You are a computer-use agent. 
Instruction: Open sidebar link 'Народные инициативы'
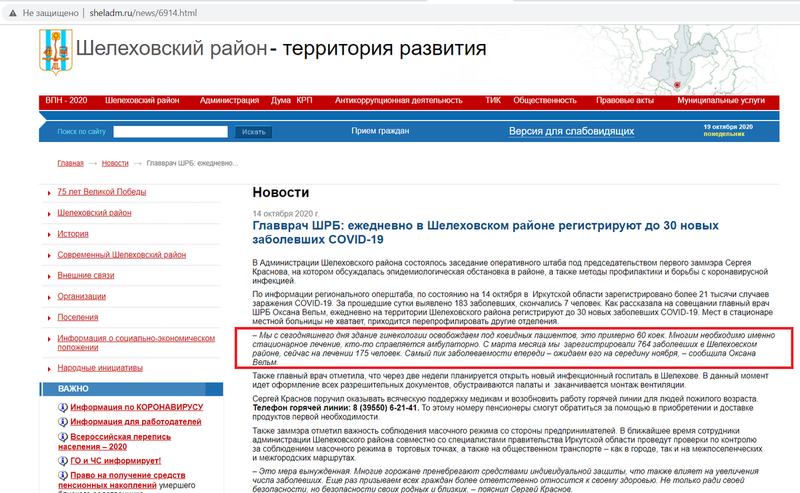[x=100, y=368]
